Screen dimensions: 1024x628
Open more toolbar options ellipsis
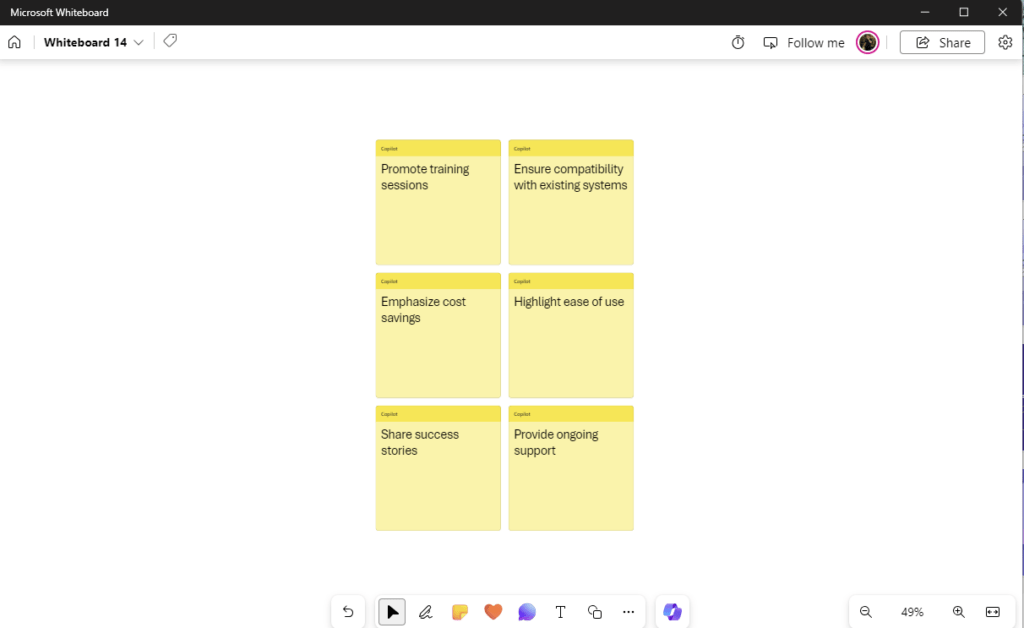(628, 612)
